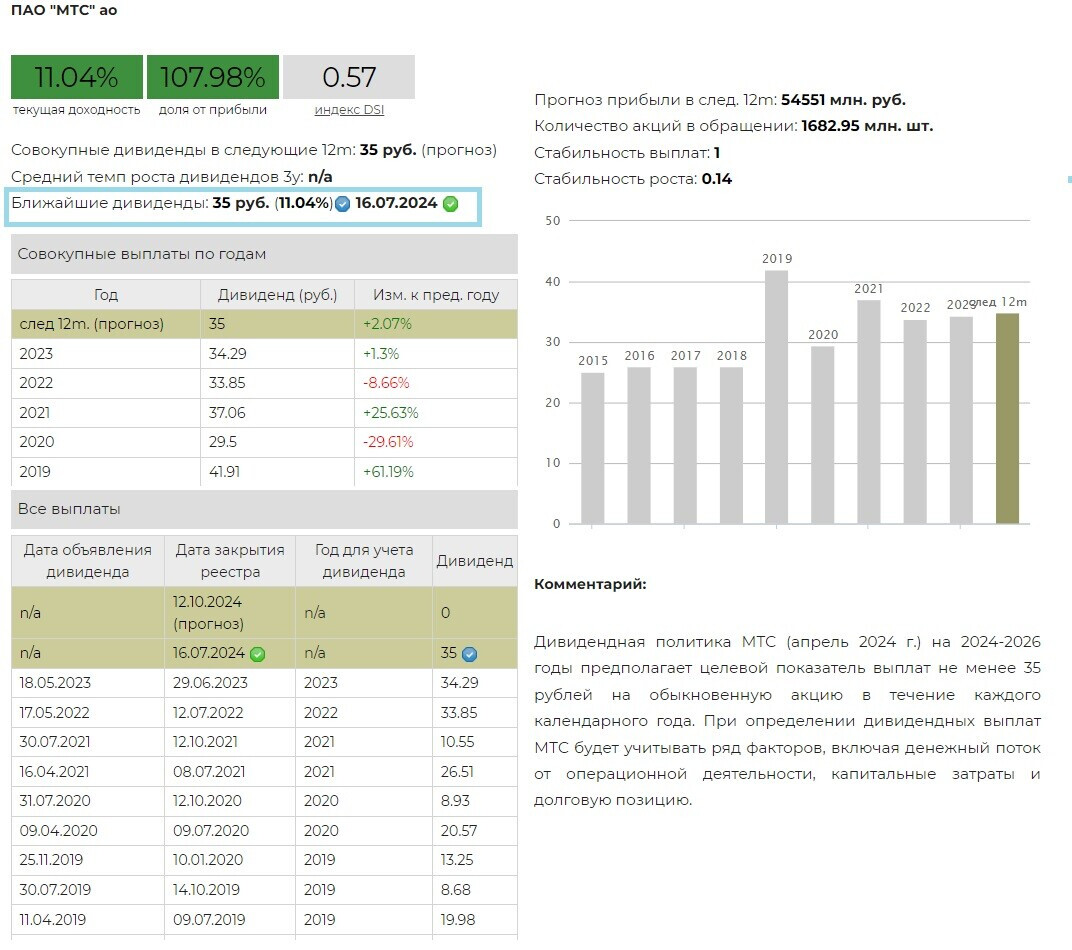This screenshot has height=950, width=1072.
Task: Click green checkmark in the payments table row
Action: pos(257,654)
